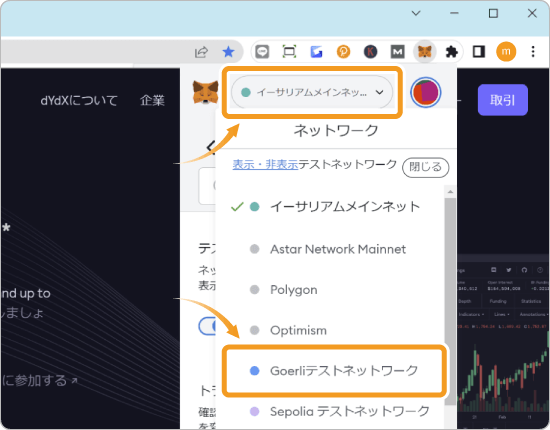The image size is (550, 430).
Task: Click the orange P extension icon
Action: pos(343,52)
